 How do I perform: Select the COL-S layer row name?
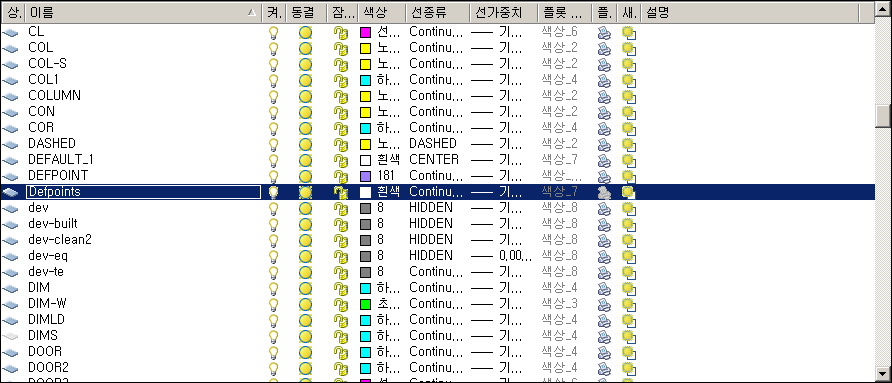pyautogui.click(x=47, y=64)
